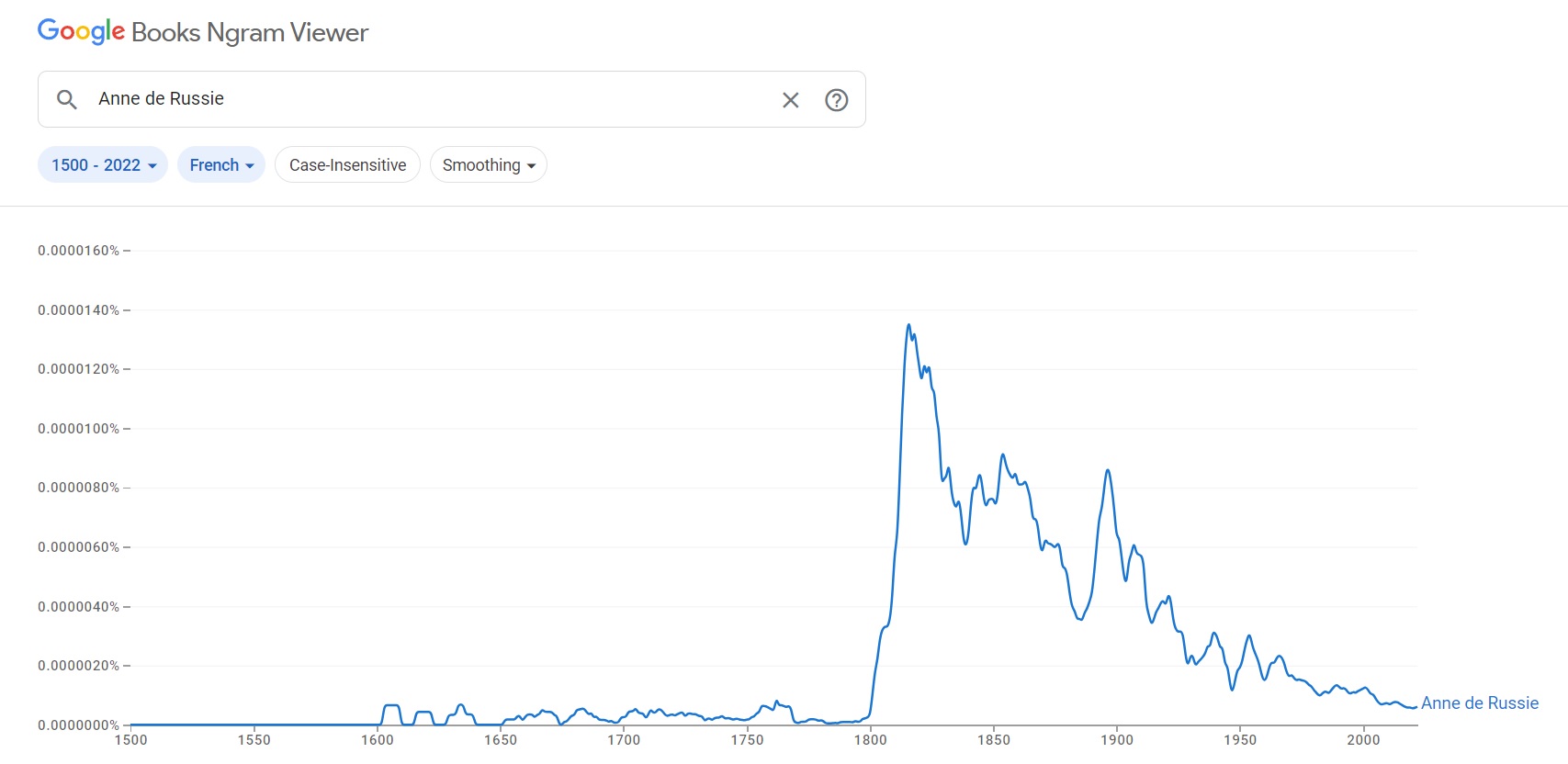Image resolution: width=1568 pixels, height=764 pixels.
Task: Click the curve peak near 1815
Action: (908, 325)
